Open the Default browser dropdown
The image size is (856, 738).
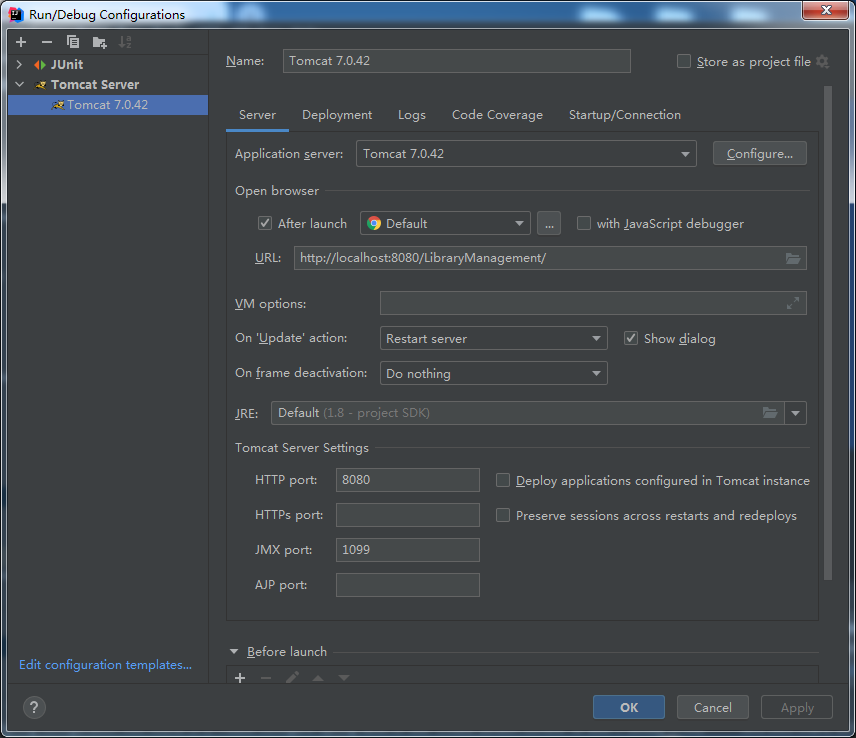[x=445, y=223]
